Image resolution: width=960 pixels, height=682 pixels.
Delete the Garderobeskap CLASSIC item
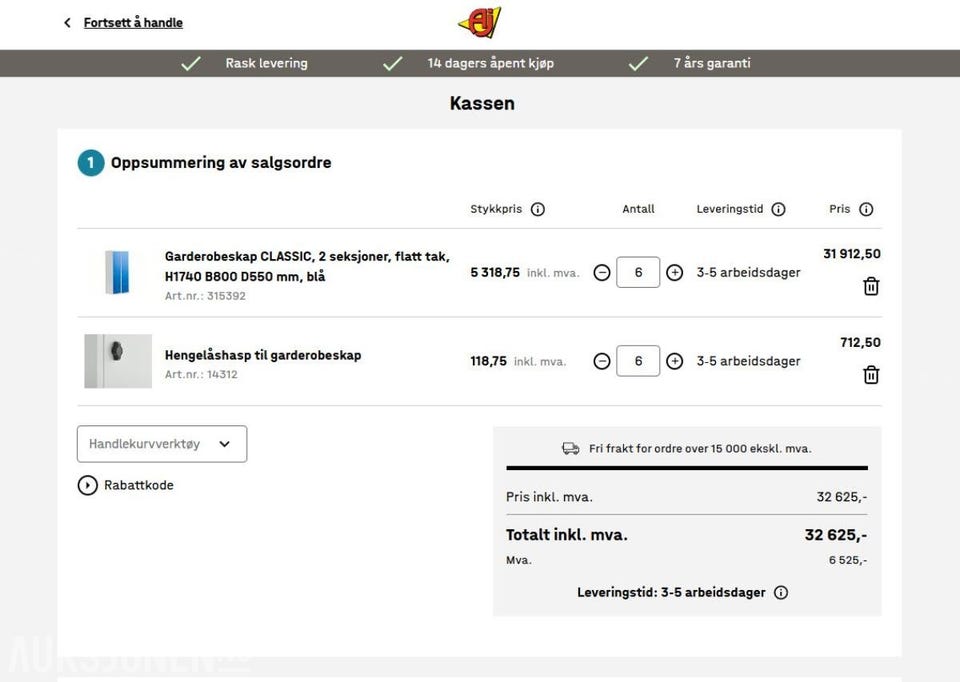pos(871,286)
